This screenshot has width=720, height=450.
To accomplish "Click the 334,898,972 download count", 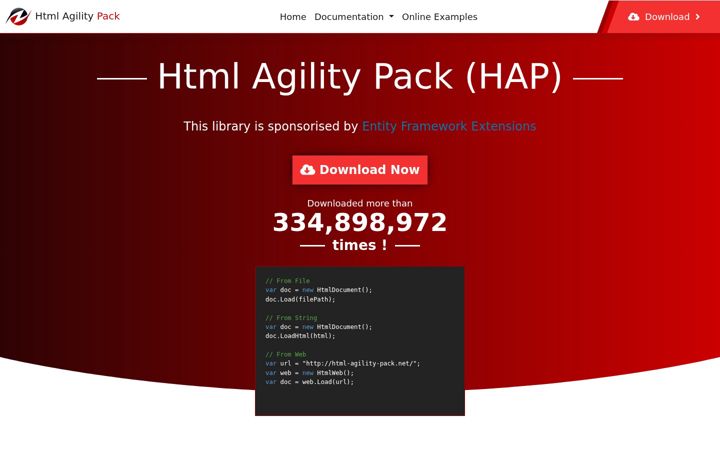I will coord(360,223).
